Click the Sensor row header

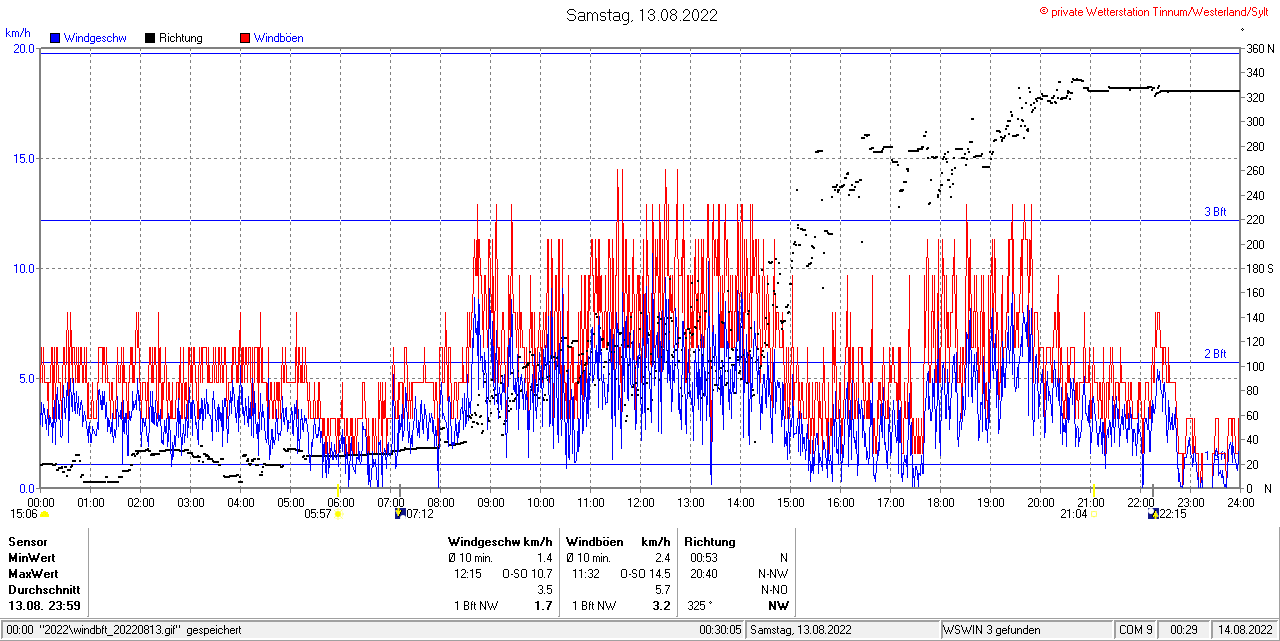(x=27, y=542)
